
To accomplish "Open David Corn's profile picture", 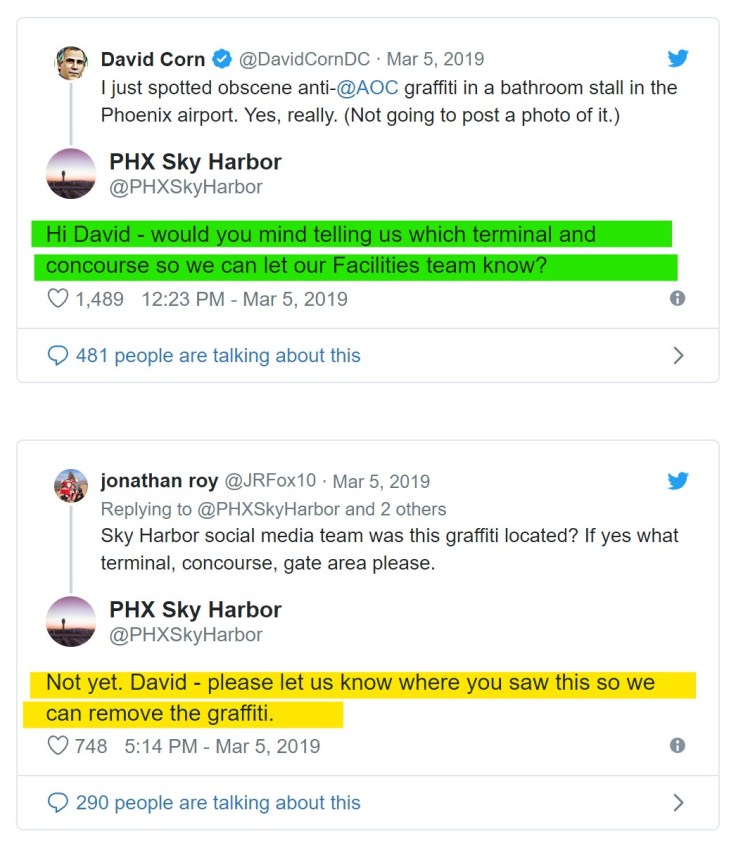I will [70, 63].
